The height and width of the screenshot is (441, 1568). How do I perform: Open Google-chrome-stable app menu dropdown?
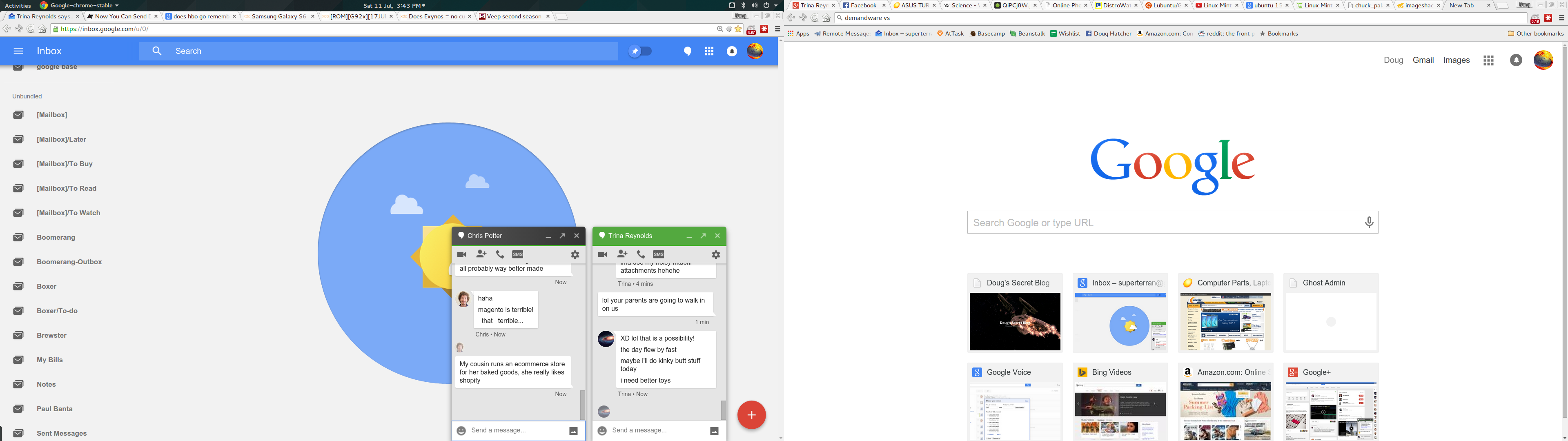80,5
